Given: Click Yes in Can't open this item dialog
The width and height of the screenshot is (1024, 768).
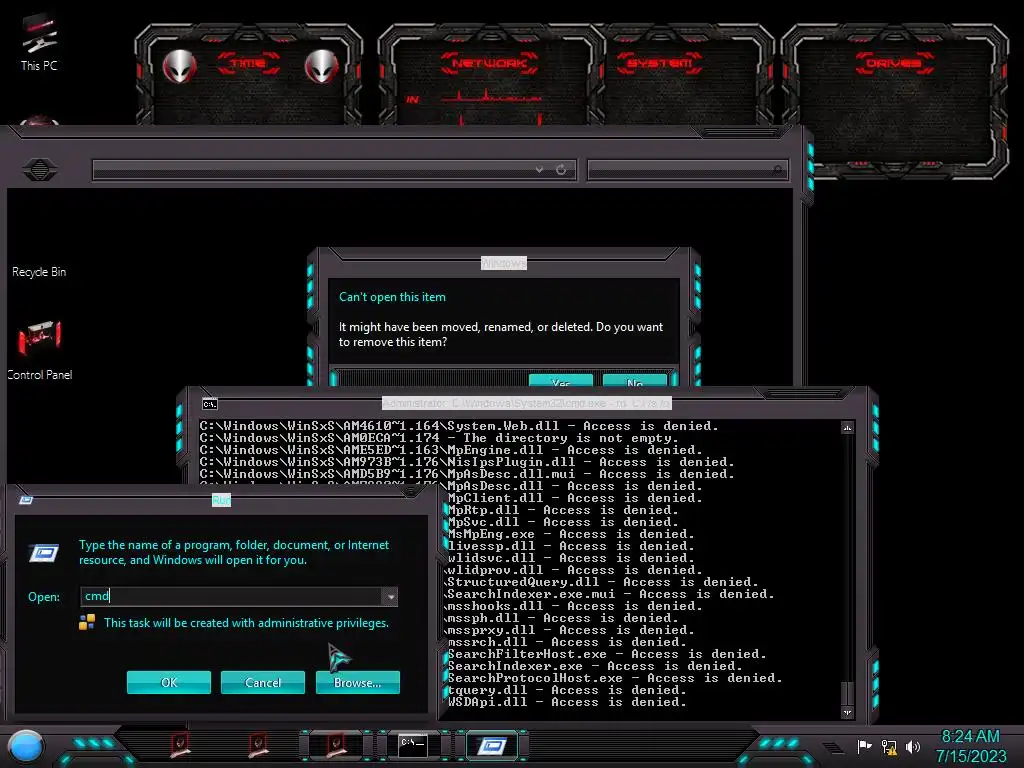Looking at the screenshot, I should [560, 381].
